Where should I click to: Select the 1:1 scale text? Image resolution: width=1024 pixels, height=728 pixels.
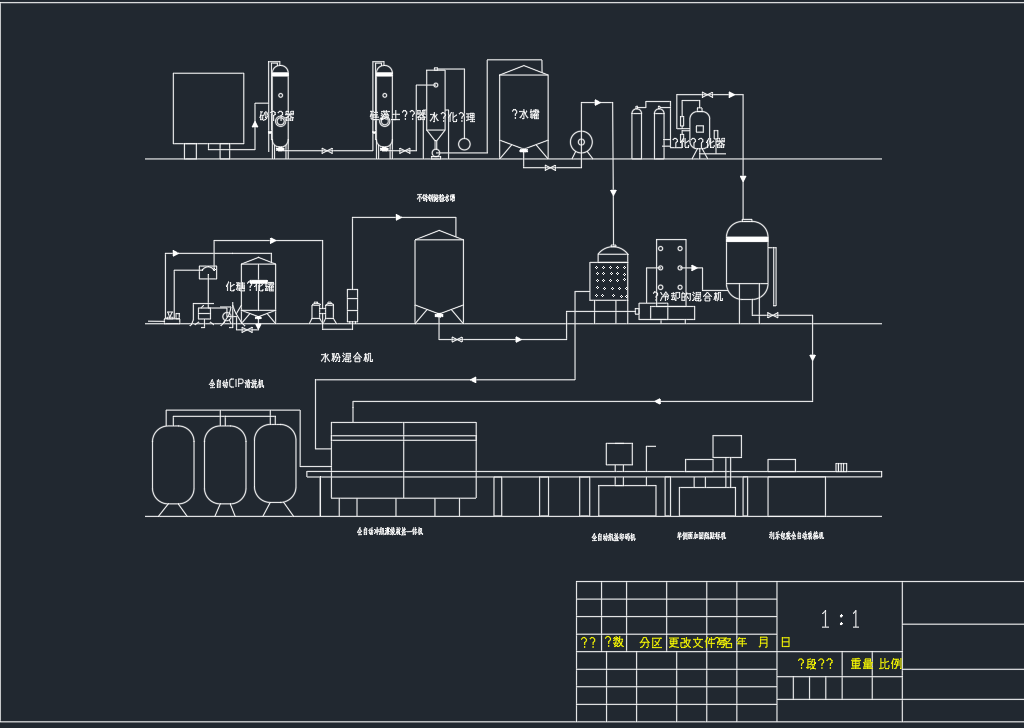pos(840,619)
